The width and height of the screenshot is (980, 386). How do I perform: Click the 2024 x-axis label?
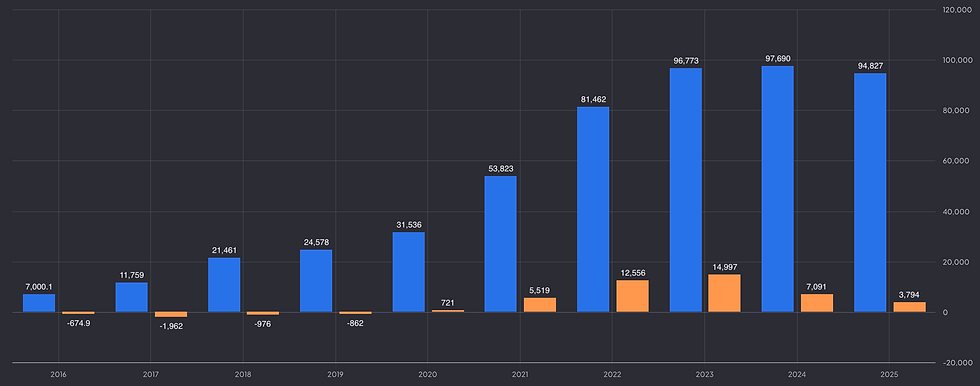(797, 374)
